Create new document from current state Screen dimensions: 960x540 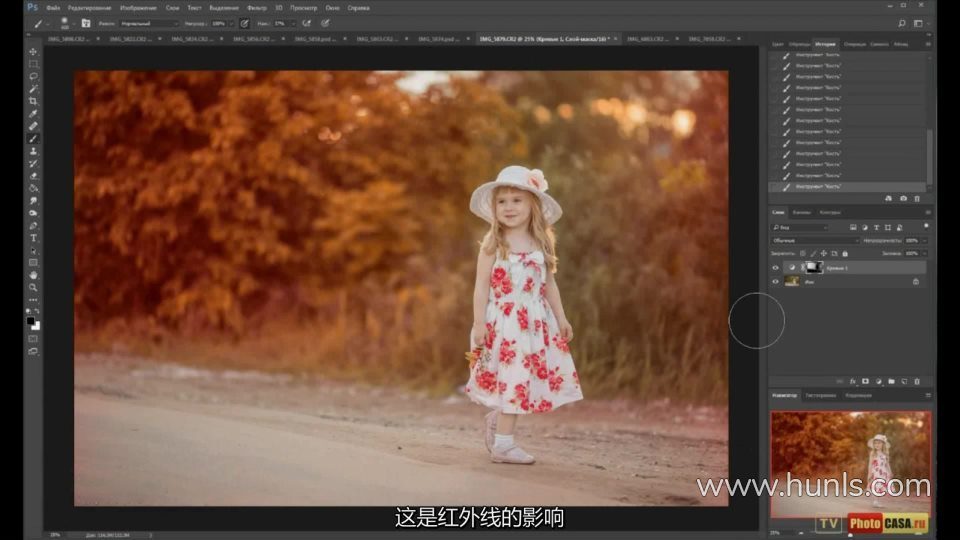[888, 198]
